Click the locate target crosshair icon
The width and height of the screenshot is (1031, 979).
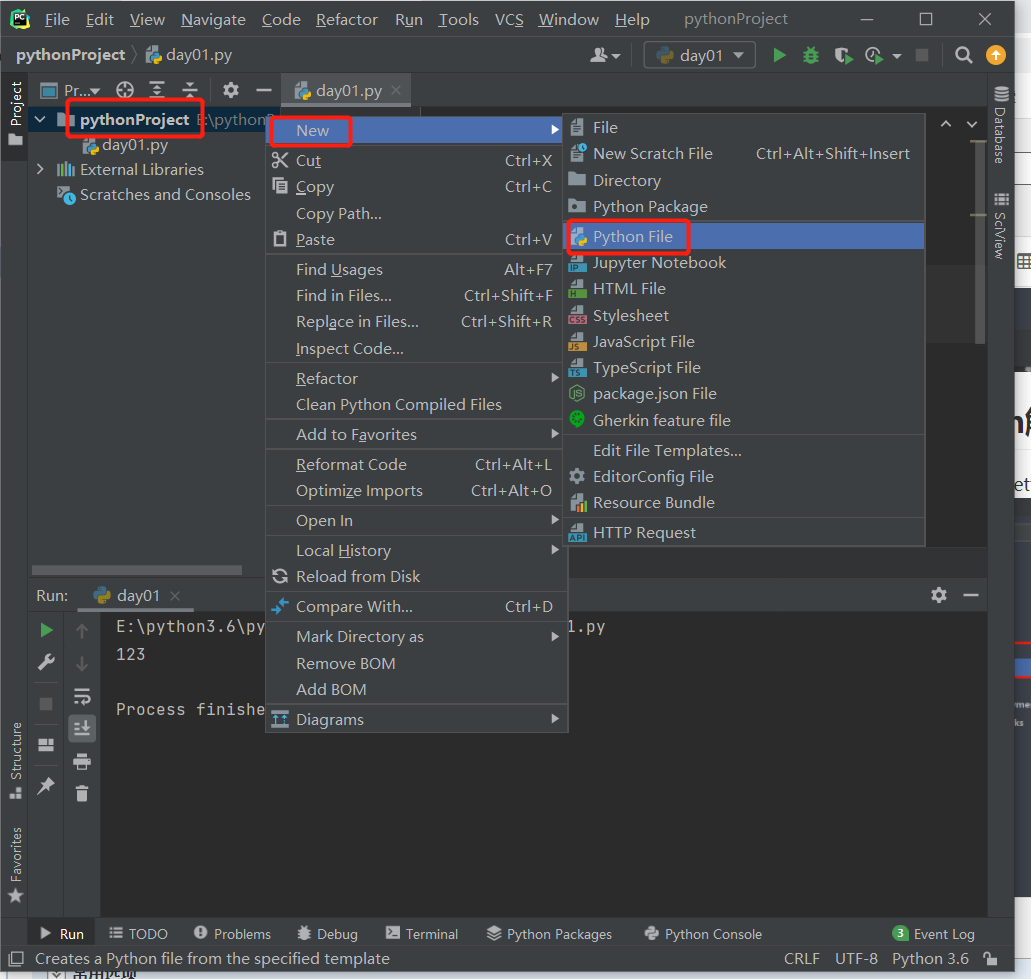click(x=125, y=89)
